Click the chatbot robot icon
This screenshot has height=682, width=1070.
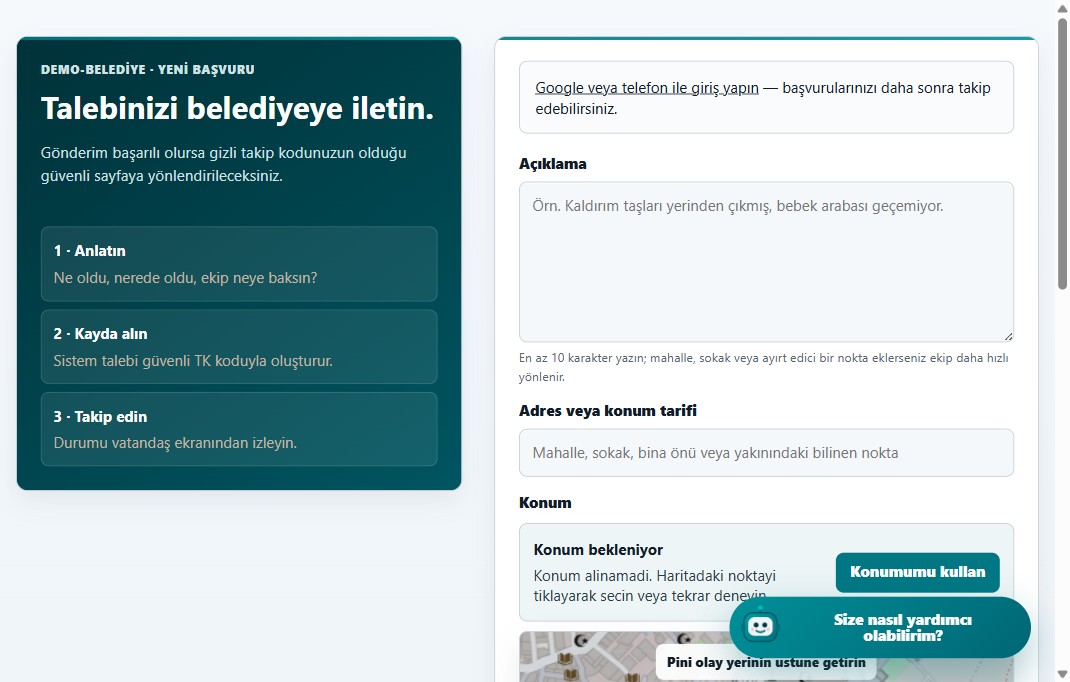click(x=760, y=626)
